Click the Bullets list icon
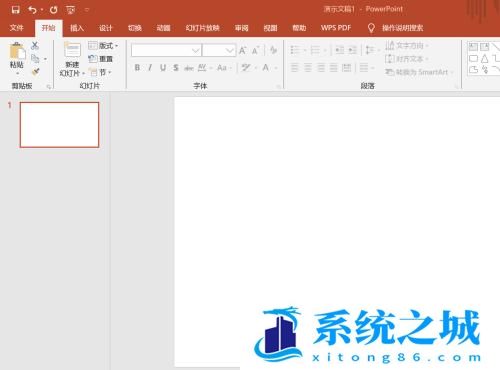The width and height of the screenshot is (500, 370). 295,50
